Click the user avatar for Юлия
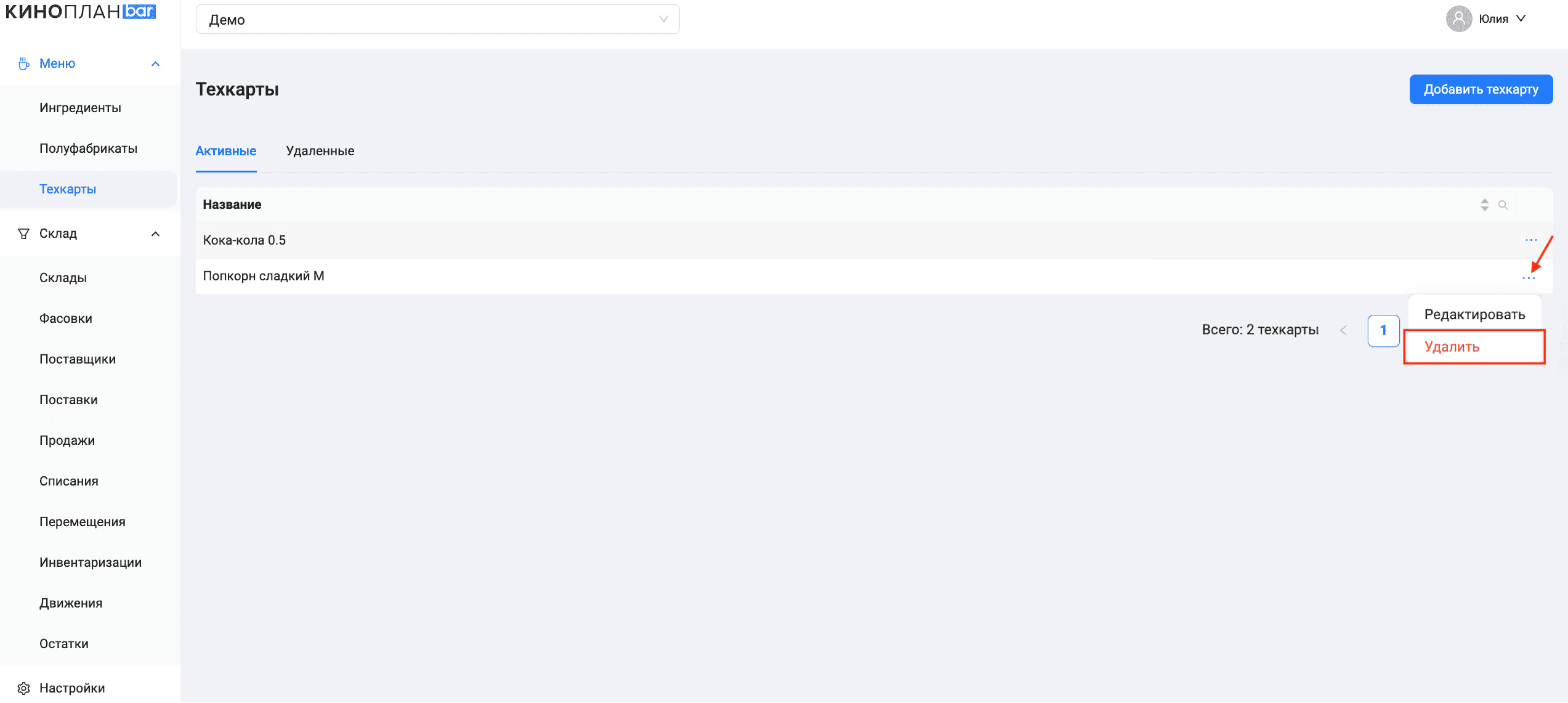 tap(1459, 19)
